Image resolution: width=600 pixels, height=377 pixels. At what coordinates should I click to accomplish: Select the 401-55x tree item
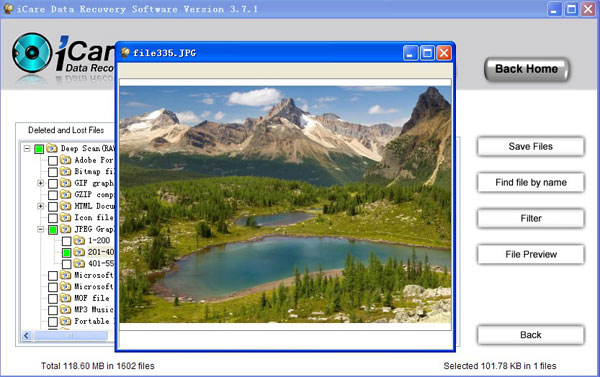coord(101,263)
